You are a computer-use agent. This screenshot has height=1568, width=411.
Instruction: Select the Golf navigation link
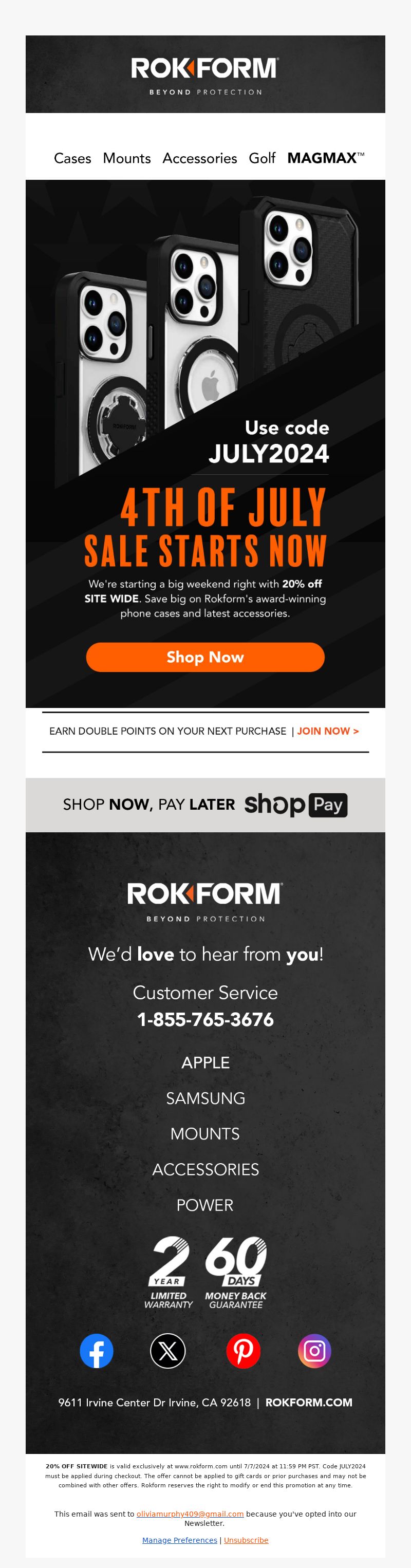[262, 158]
